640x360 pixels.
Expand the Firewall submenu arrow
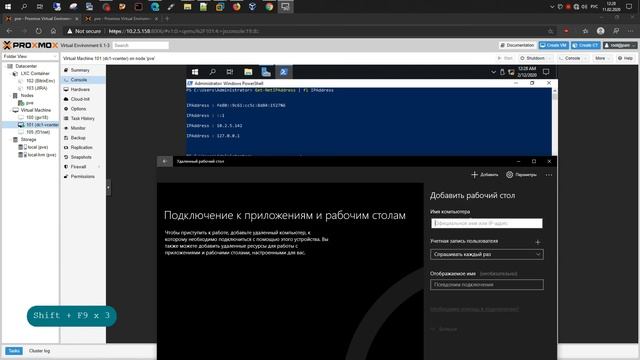pyautogui.click(x=99, y=167)
